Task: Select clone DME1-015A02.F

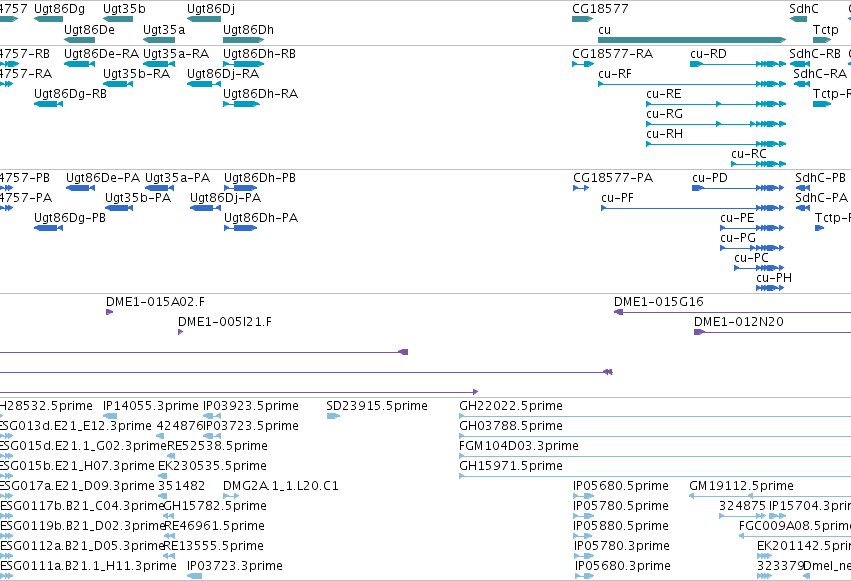Action: click(109, 312)
